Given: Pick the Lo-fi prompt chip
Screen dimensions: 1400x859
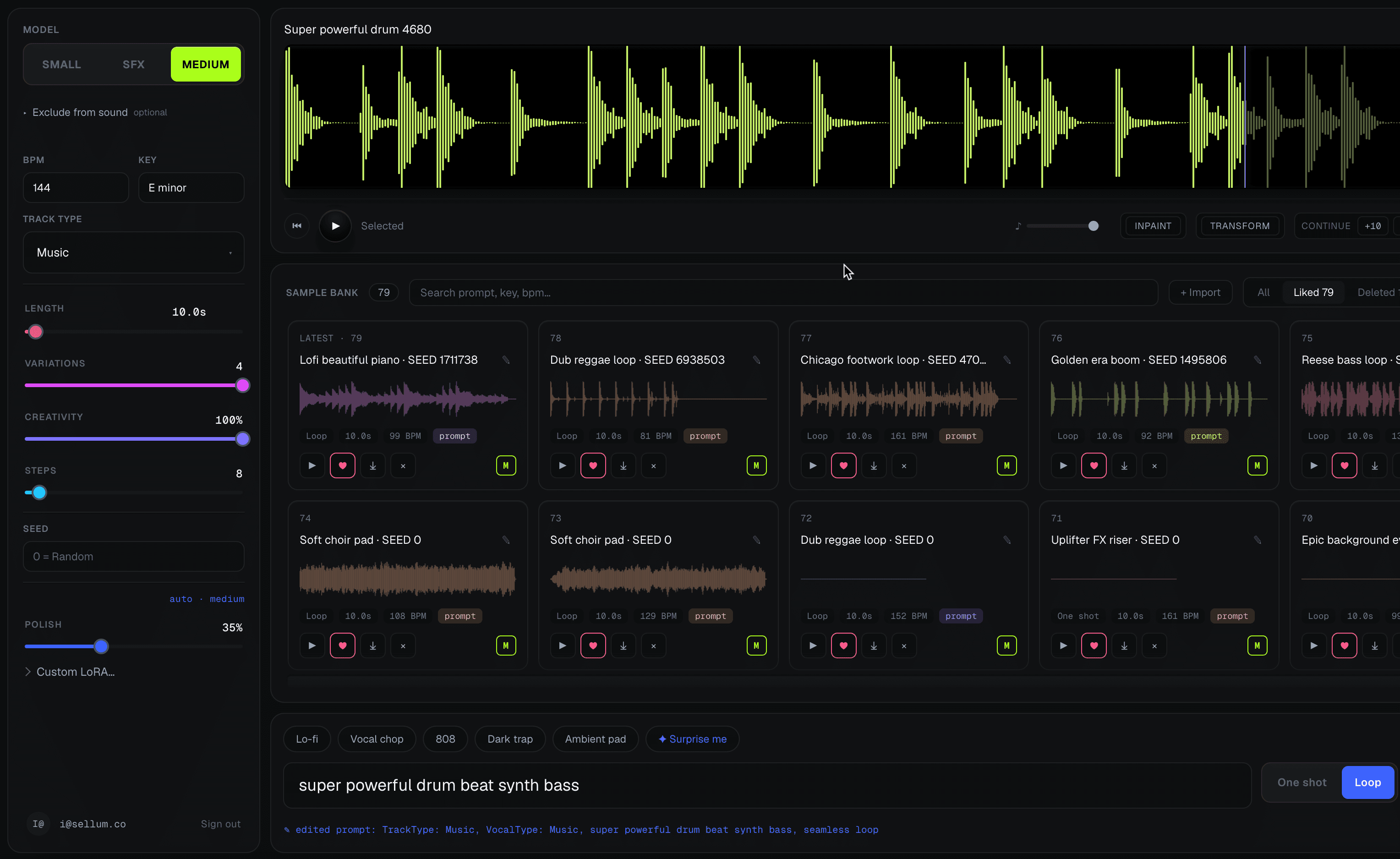Looking at the screenshot, I should click(x=307, y=739).
